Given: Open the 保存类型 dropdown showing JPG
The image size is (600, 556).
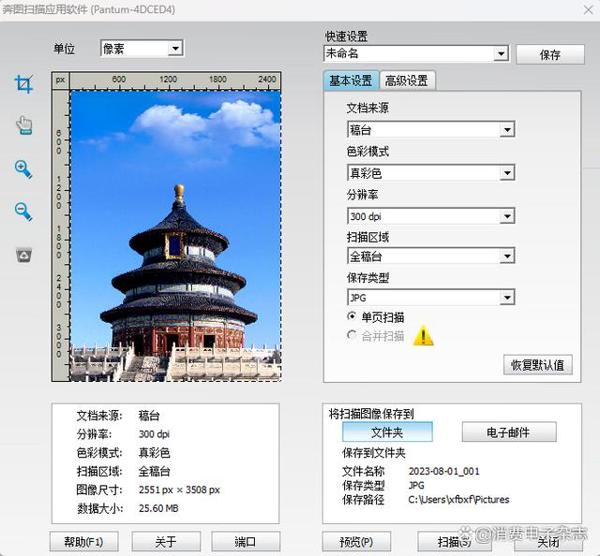Looking at the screenshot, I should [431, 297].
